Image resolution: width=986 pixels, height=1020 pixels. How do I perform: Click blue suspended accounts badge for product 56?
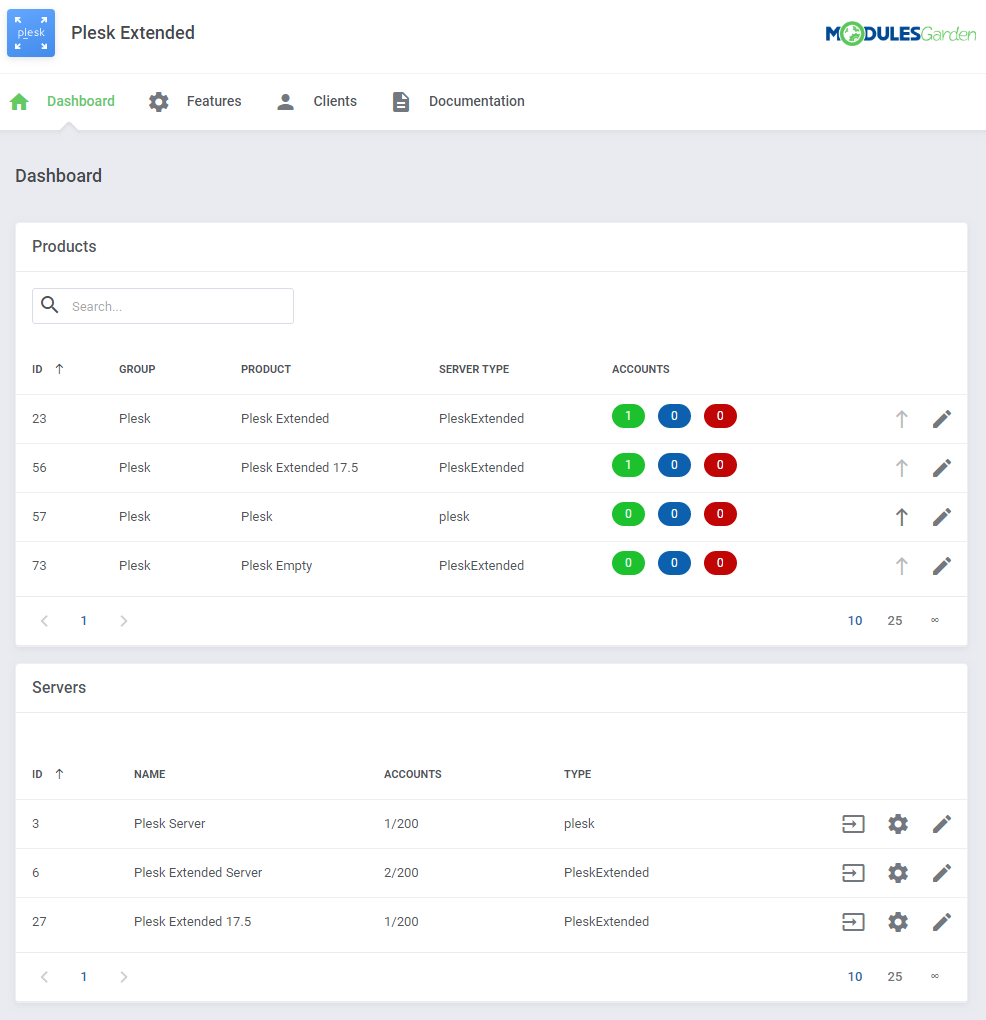point(674,465)
